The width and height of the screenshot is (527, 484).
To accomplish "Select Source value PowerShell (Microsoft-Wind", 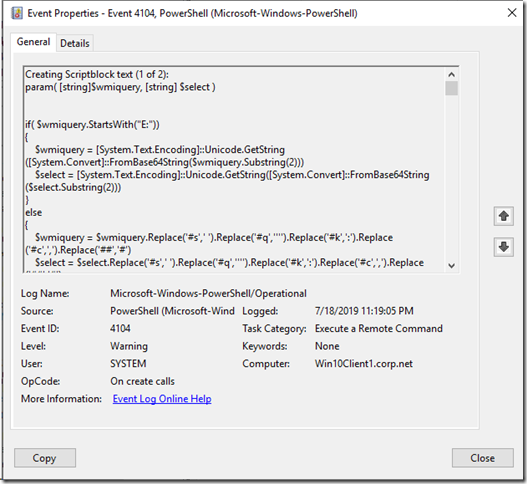I will tap(172, 311).
